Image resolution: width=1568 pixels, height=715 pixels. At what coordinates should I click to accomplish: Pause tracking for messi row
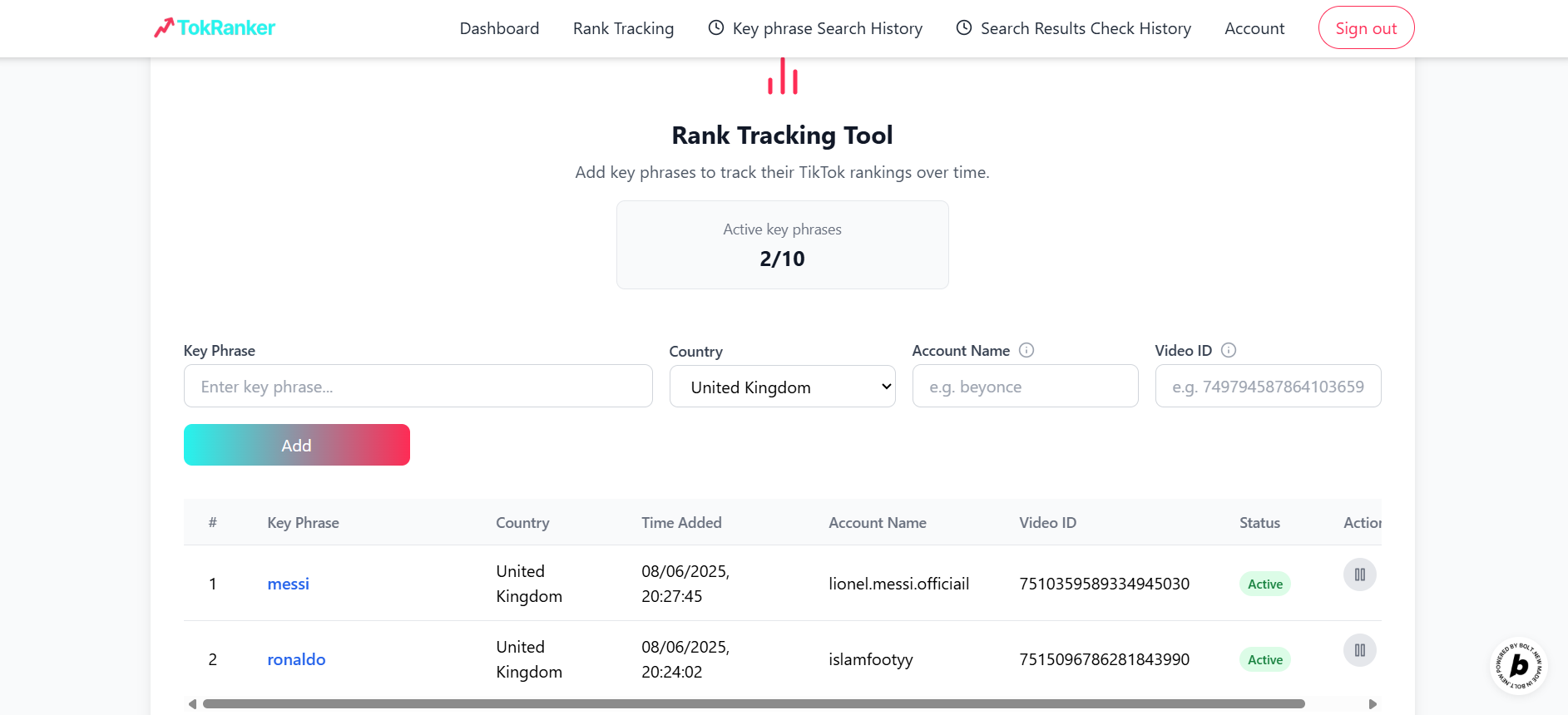[1359, 574]
